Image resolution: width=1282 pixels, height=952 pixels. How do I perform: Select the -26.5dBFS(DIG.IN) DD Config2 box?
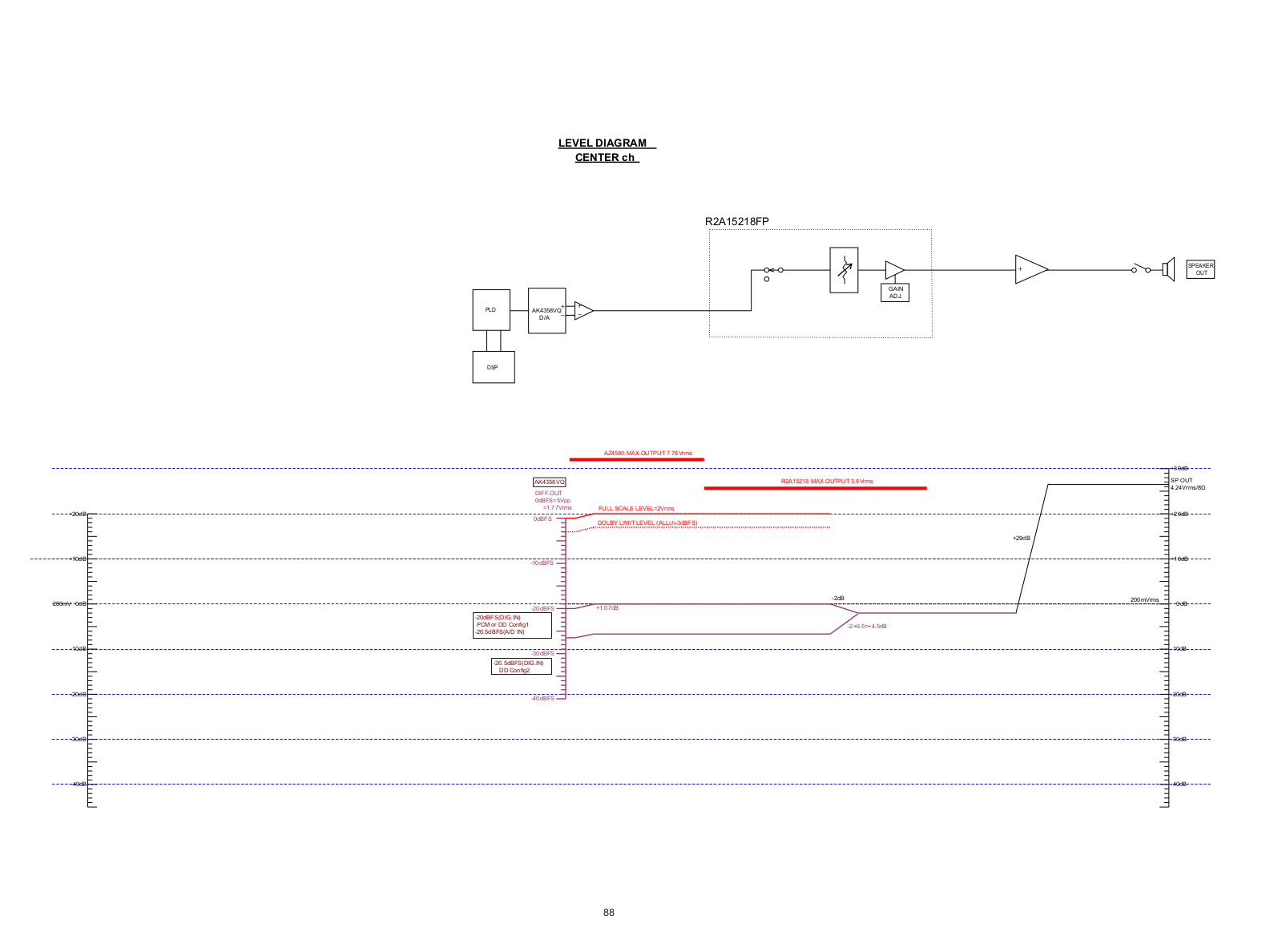tap(521, 667)
